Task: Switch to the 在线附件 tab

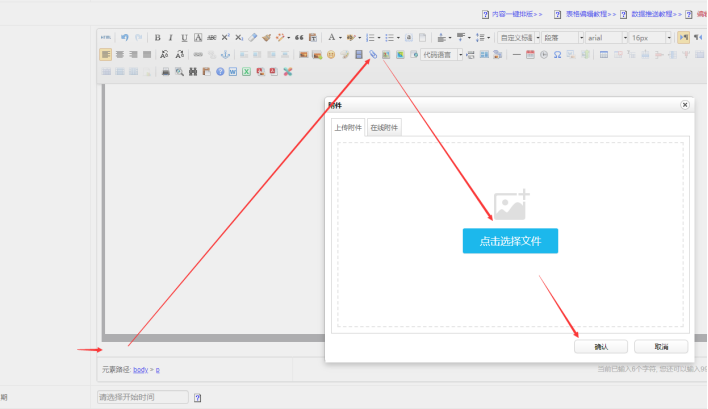Action: [384, 127]
